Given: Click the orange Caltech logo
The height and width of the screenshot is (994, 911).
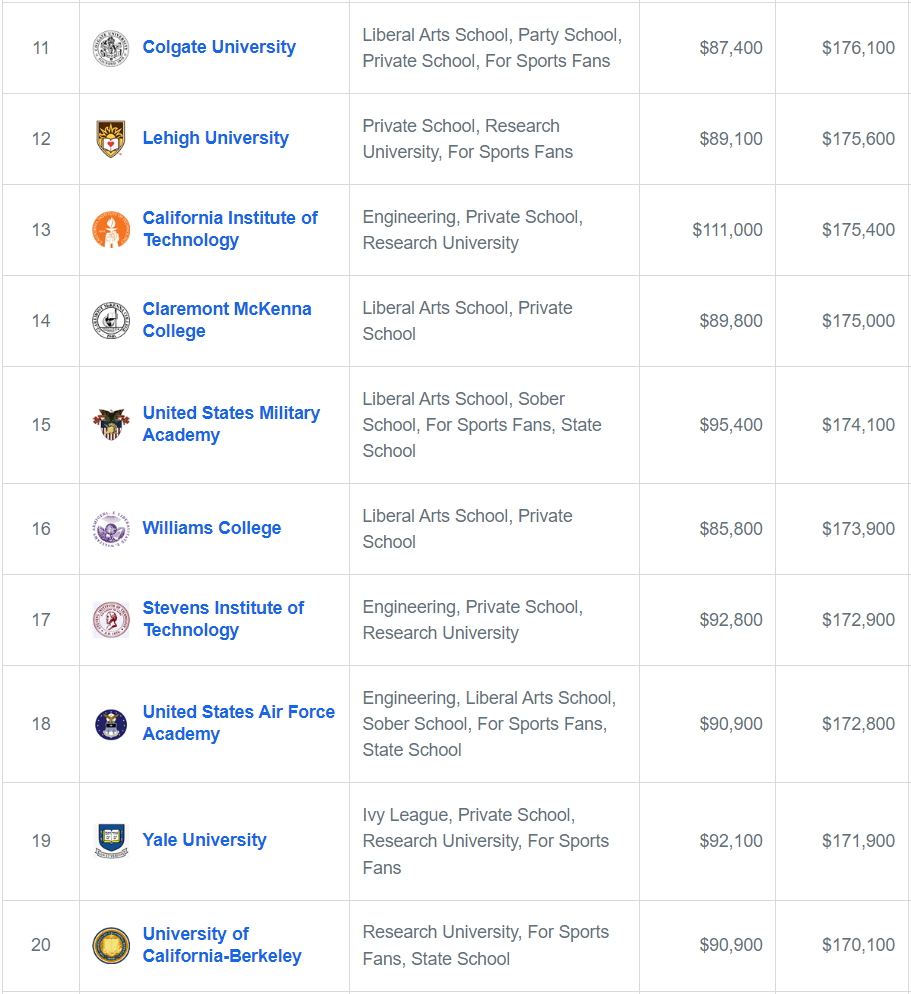Looking at the screenshot, I should (x=111, y=230).
